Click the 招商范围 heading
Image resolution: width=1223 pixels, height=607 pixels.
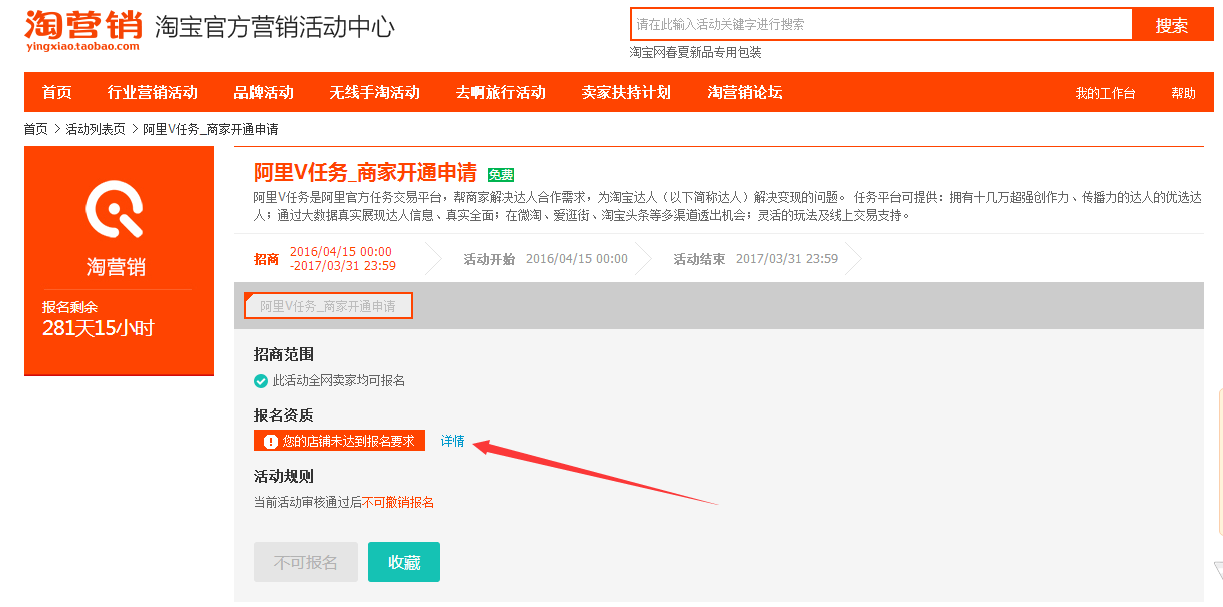pos(284,354)
